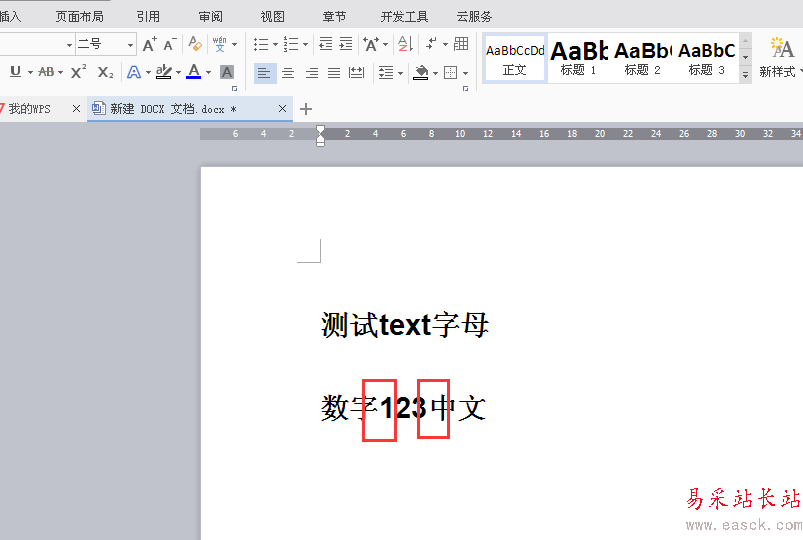Sort text with the A-Z icon
The height and width of the screenshot is (540, 803).
tap(405, 44)
